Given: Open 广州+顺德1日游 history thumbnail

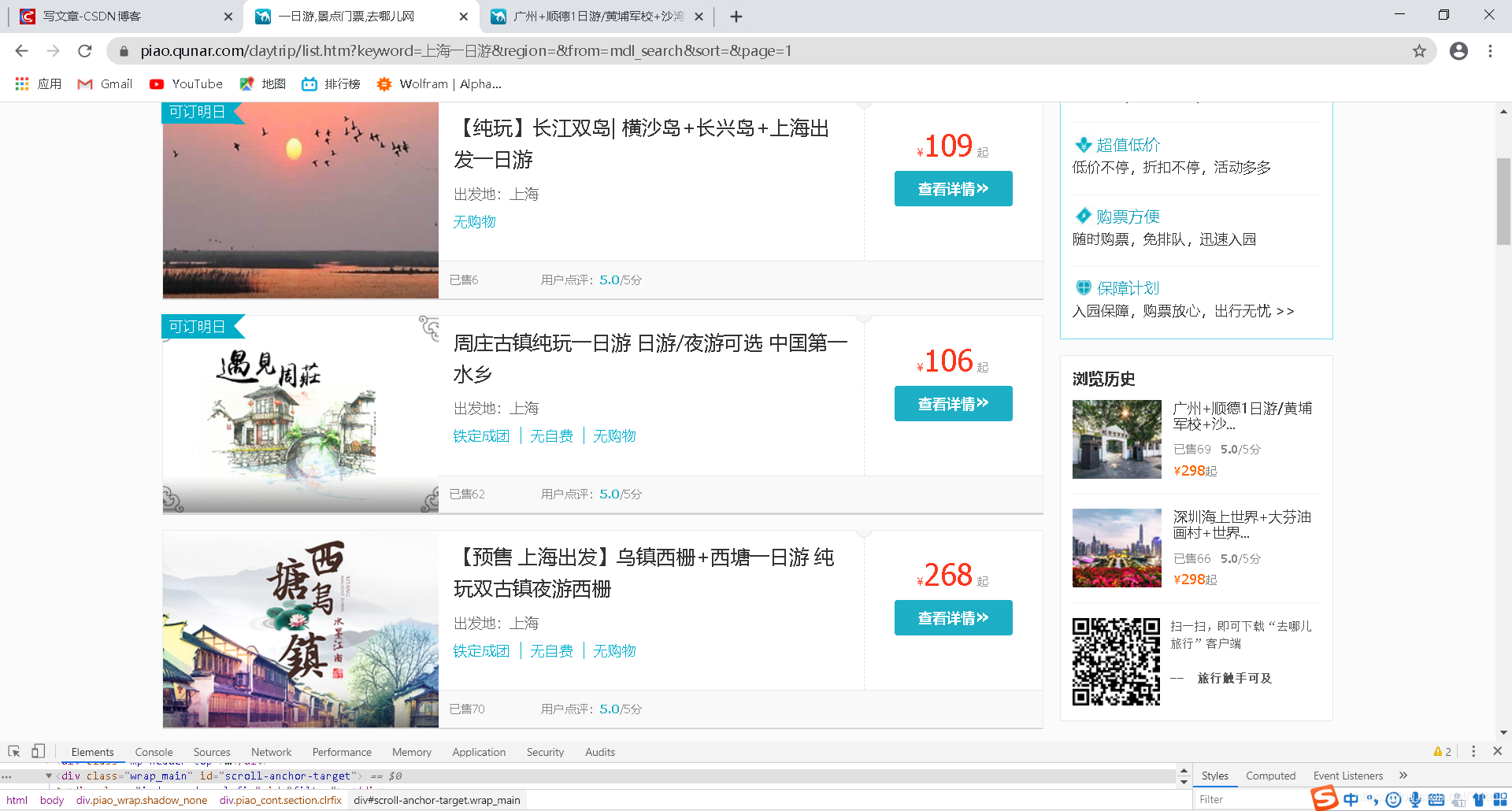Looking at the screenshot, I should (x=1117, y=439).
